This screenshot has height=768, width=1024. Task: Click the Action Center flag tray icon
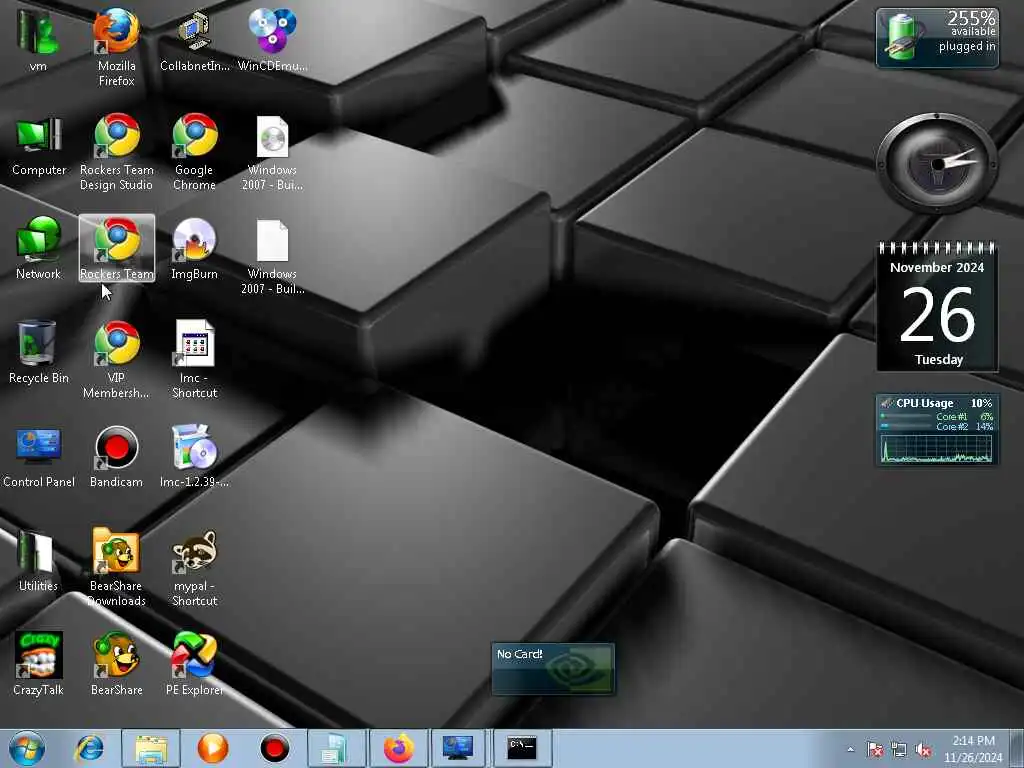(x=875, y=750)
